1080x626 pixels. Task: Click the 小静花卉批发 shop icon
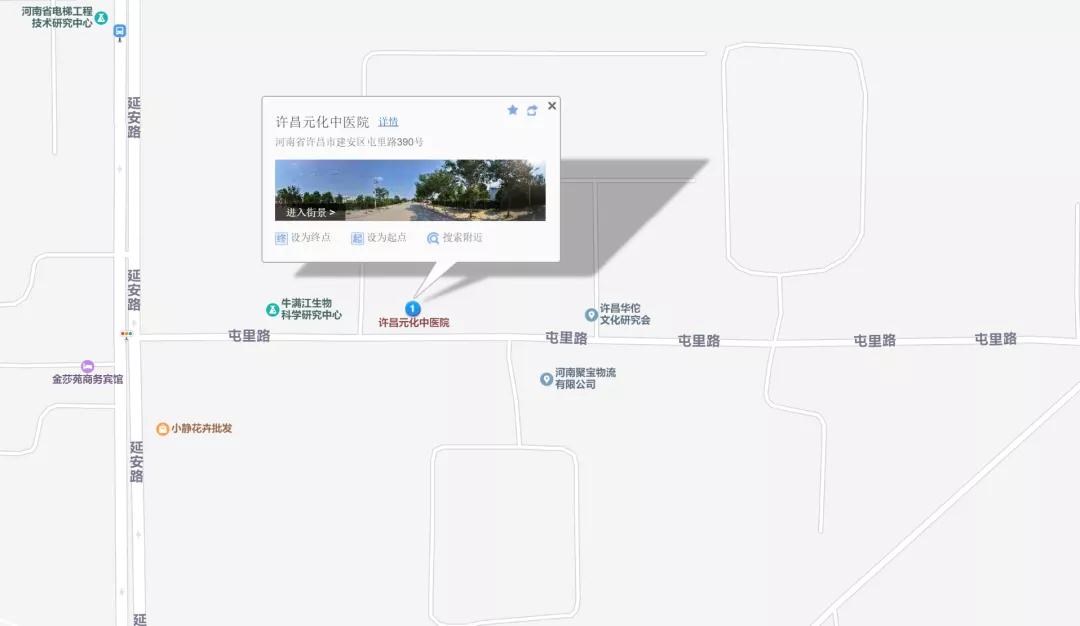click(163, 429)
